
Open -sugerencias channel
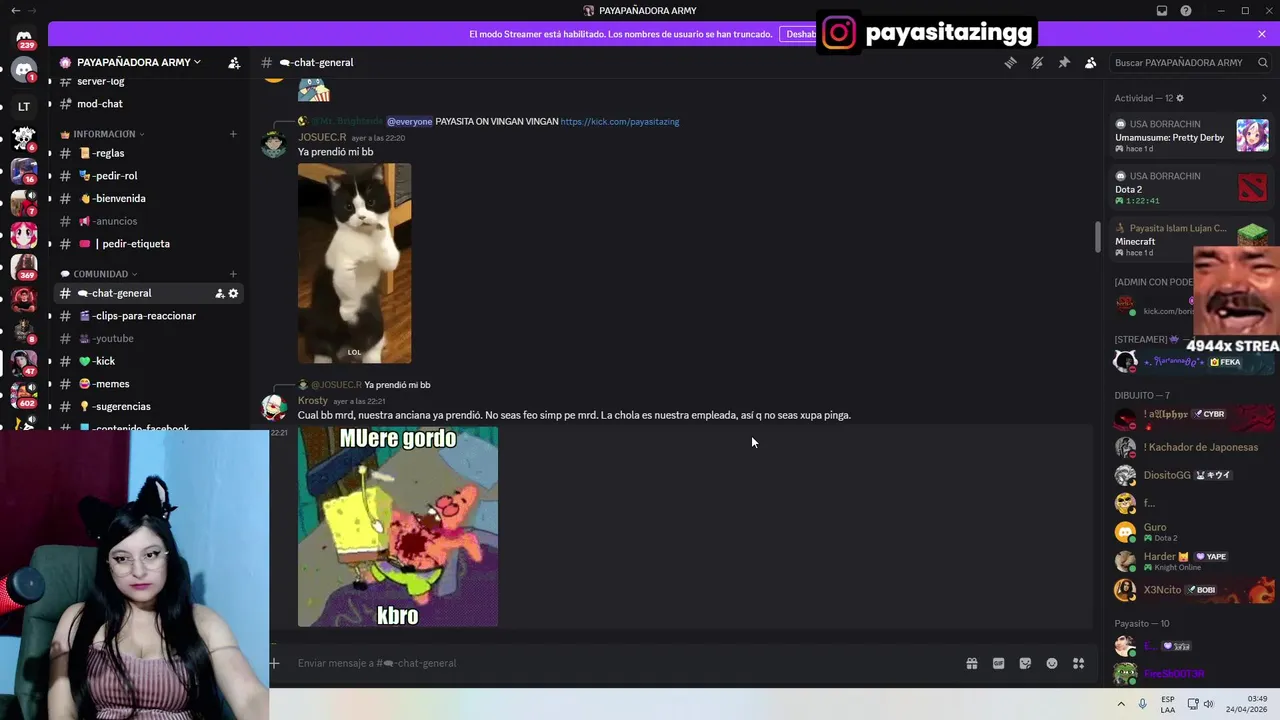[x=147, y=406]
